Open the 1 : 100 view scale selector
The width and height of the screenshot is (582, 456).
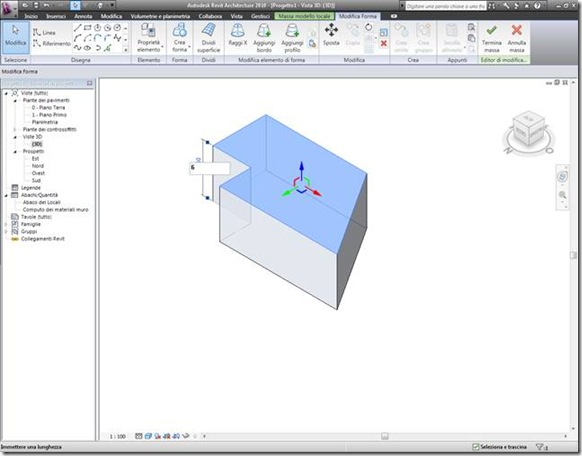click(118, 436)
